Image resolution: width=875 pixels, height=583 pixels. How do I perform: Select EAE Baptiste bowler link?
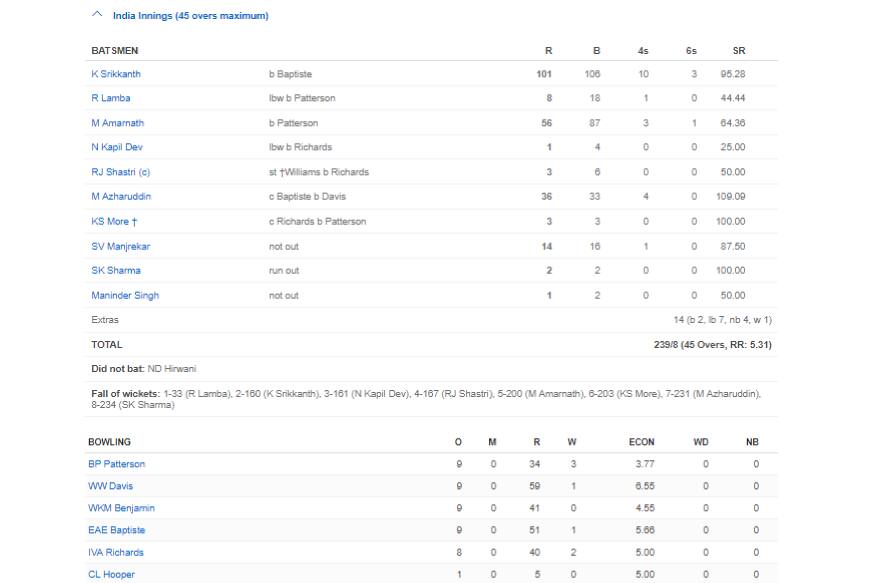[118, 530]
